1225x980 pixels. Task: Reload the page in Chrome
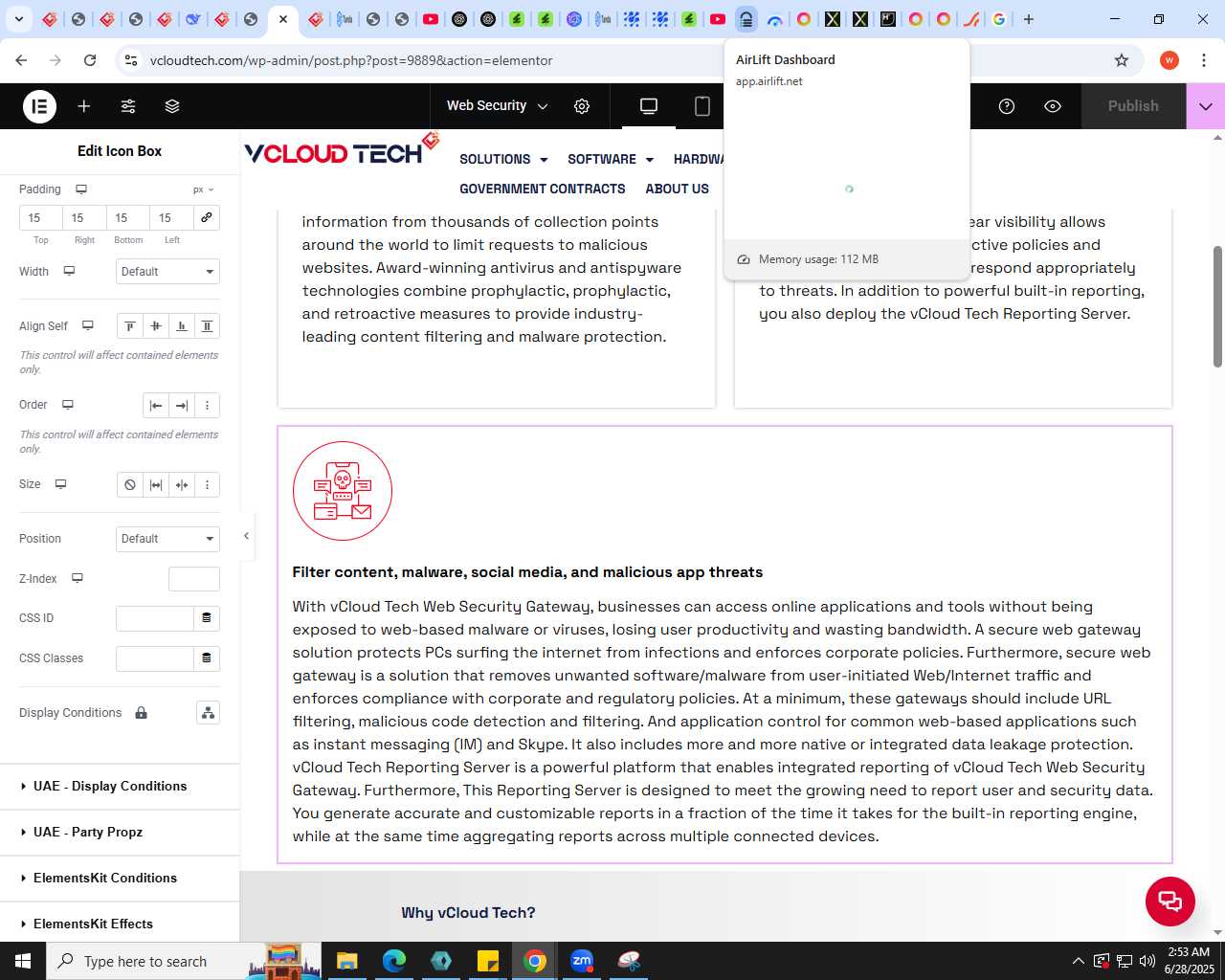coord(90,60)
